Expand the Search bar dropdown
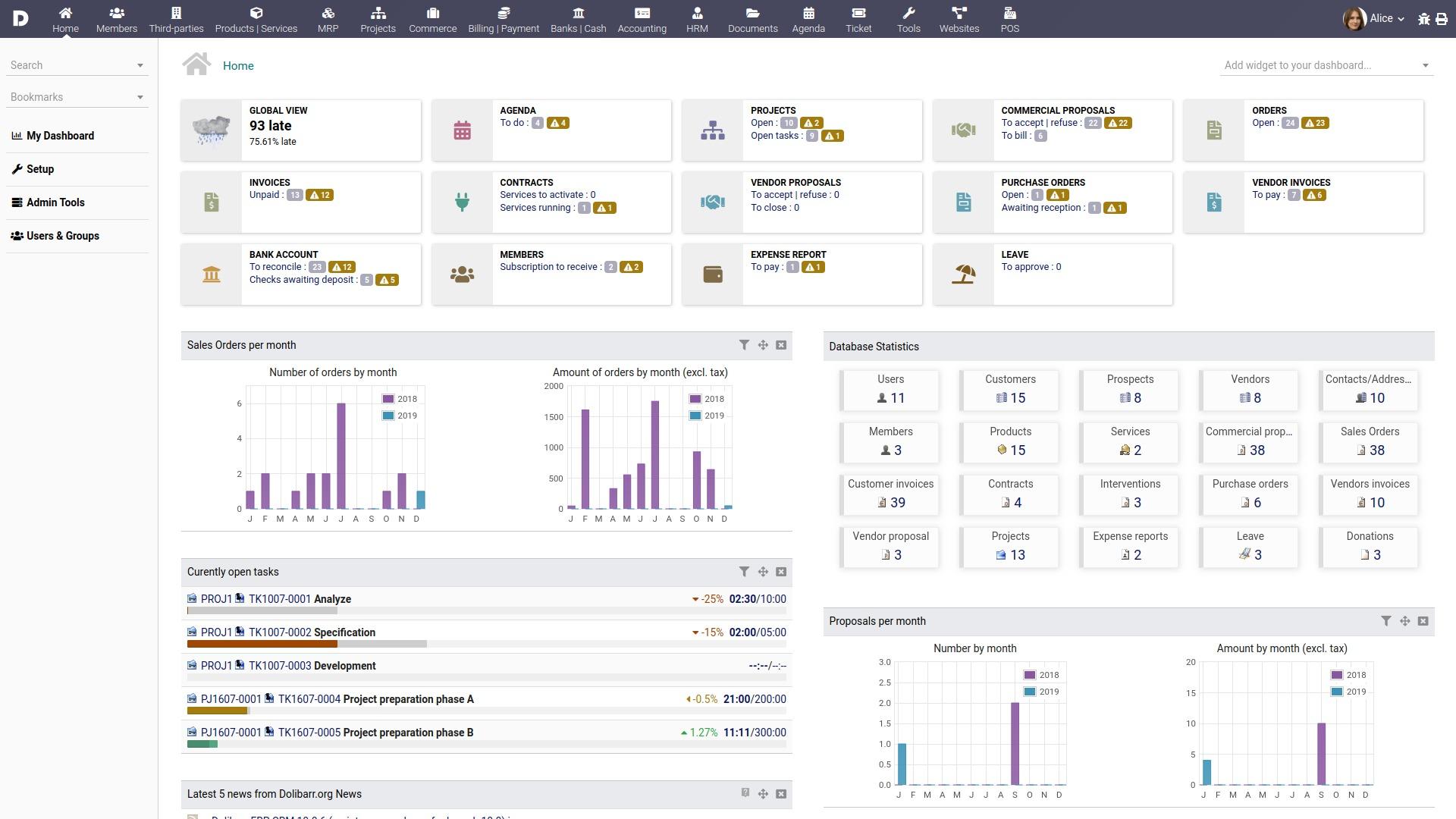This screenshot has width=1456, height=819. pyautogui.click(x=140, y=64)
